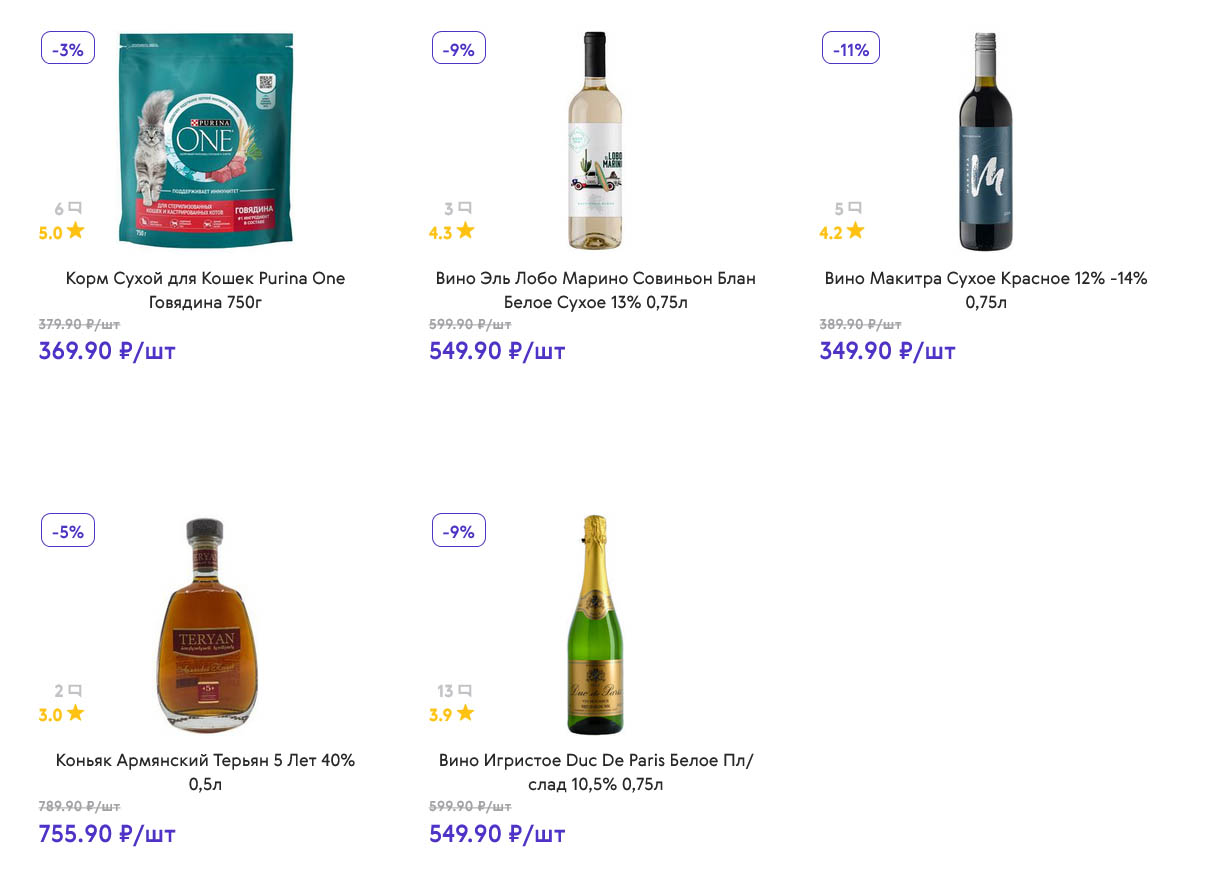Click the Makitra red wine bottle image
The image size is (1209, 872).
pos(985,140)
